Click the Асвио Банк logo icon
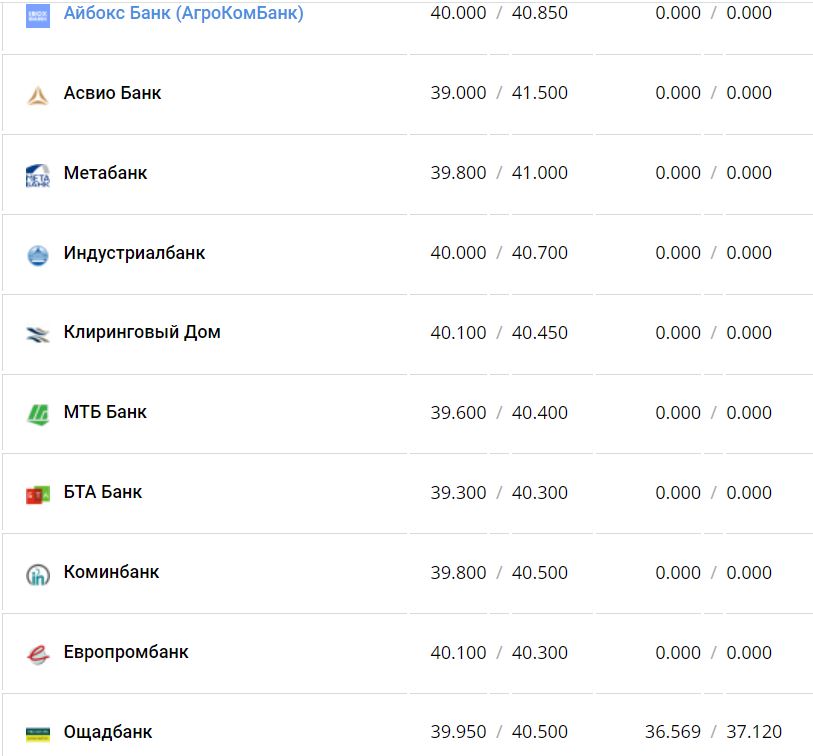This screenshot has height=756, width=813. tap(37, 95)
